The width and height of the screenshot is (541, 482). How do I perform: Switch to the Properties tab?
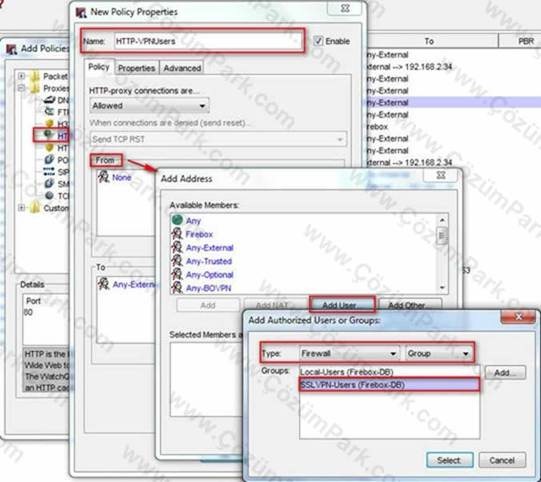137,68
